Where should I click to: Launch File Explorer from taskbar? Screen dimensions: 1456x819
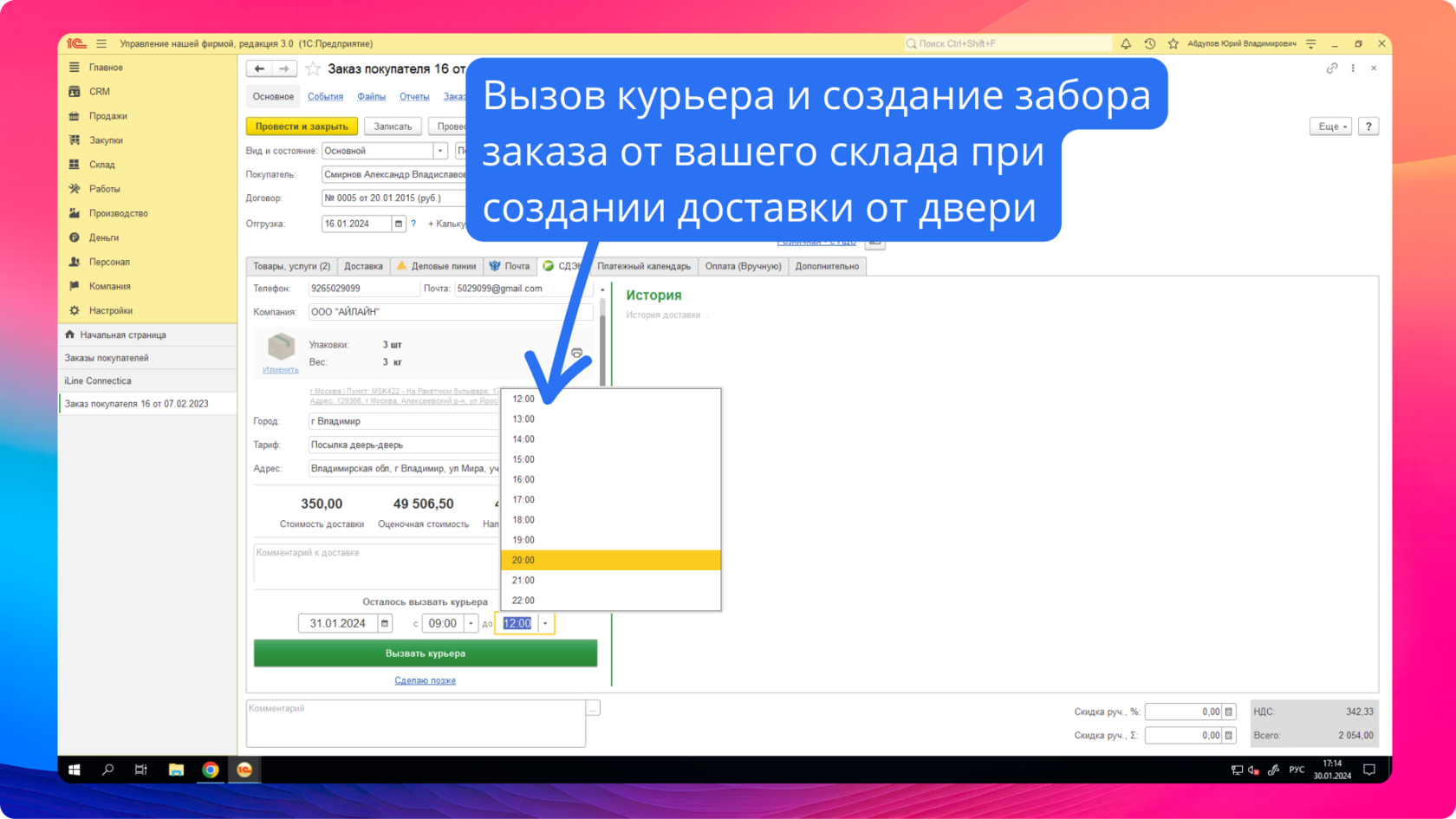coord(176,770)
